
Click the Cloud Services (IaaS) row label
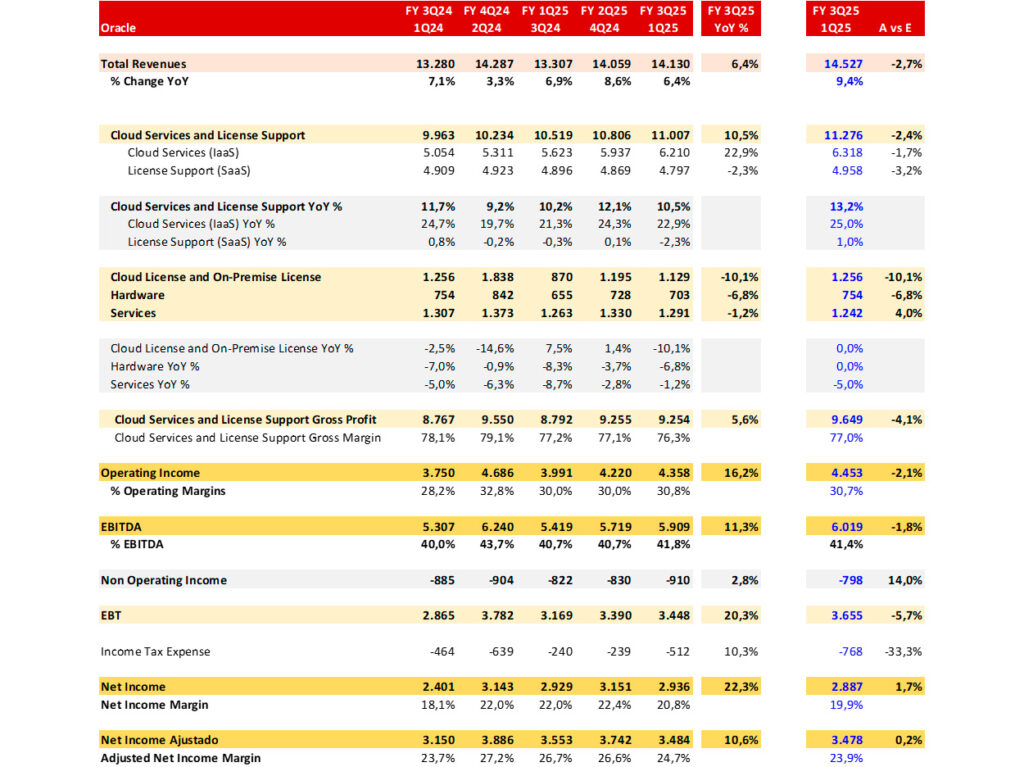pos(184,153)
